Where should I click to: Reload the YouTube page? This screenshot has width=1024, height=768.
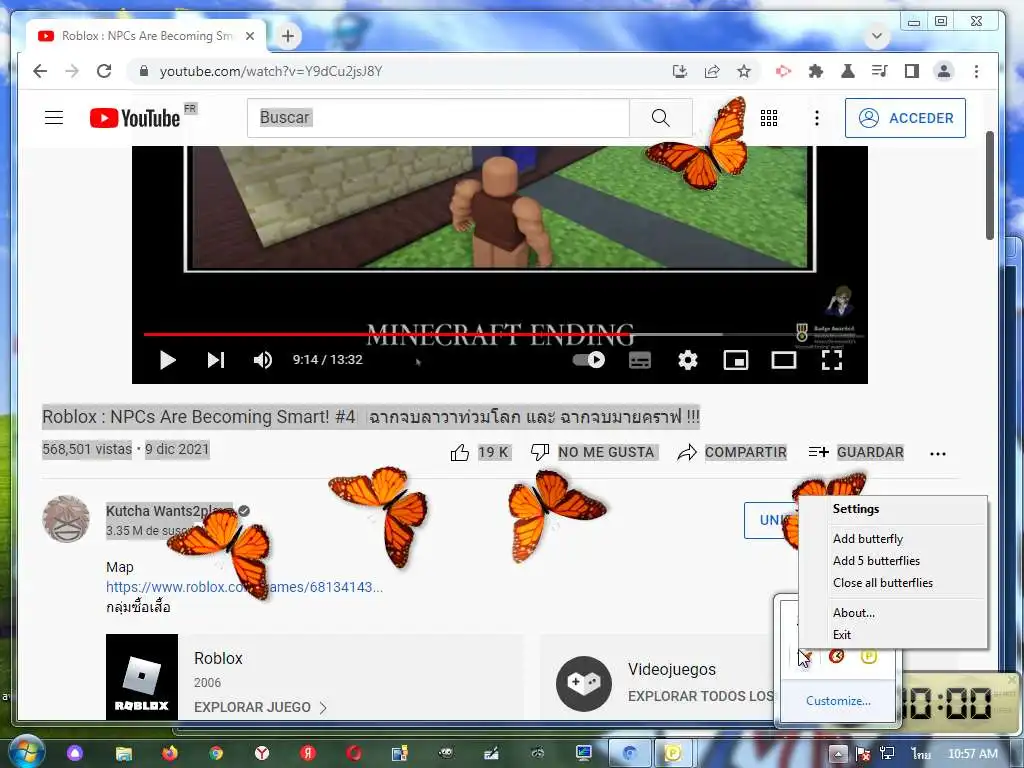click(x=104, y=71)
